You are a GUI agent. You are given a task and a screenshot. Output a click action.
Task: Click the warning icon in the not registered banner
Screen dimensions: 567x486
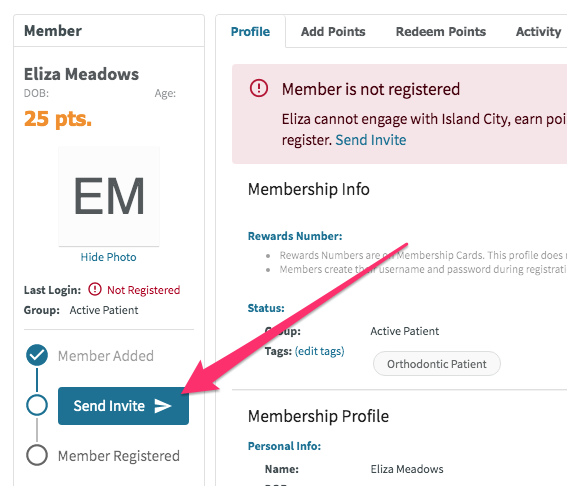259,88
